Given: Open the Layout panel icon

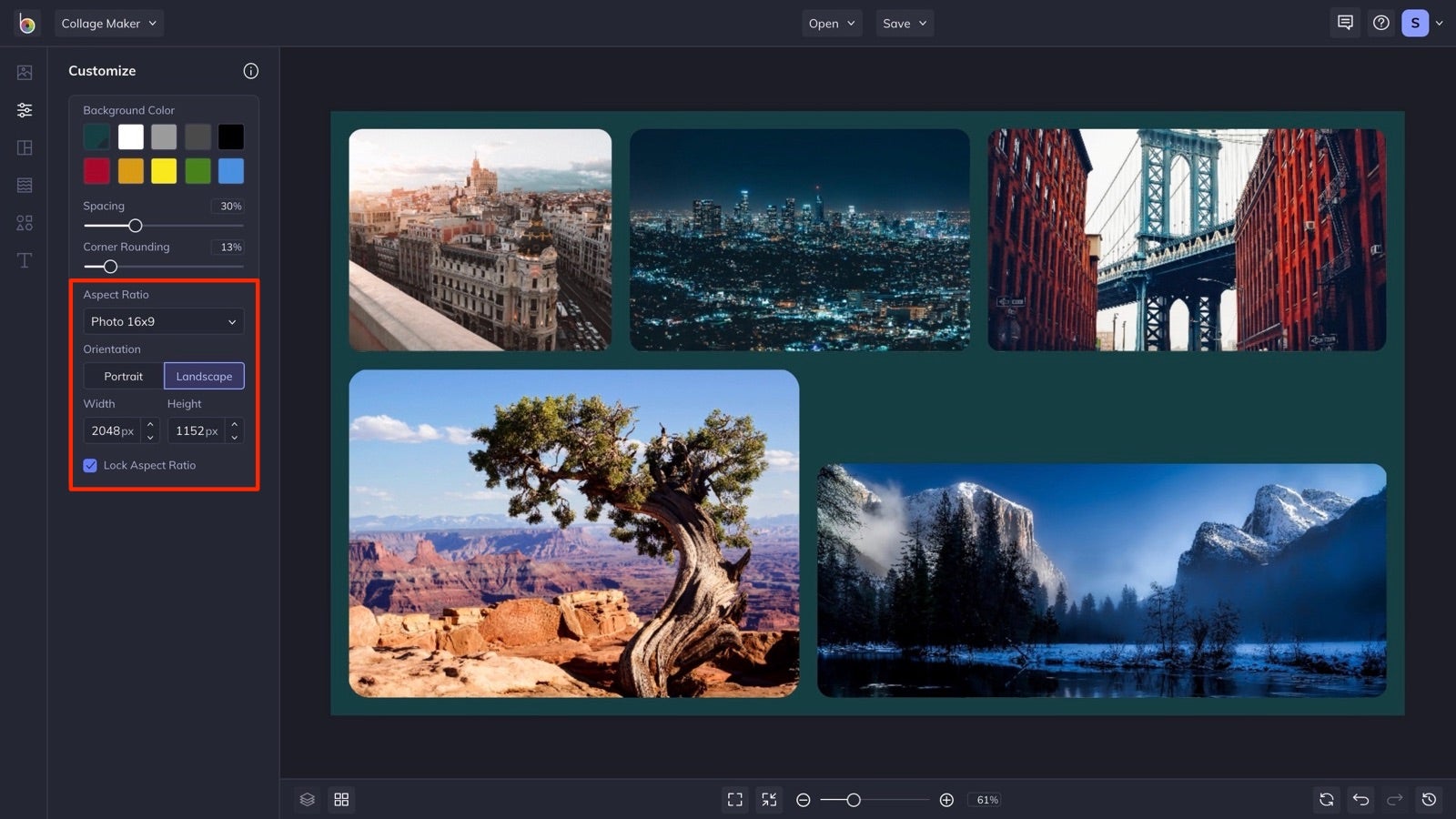Looking at the screenshot, I should (x=24, y=147).
